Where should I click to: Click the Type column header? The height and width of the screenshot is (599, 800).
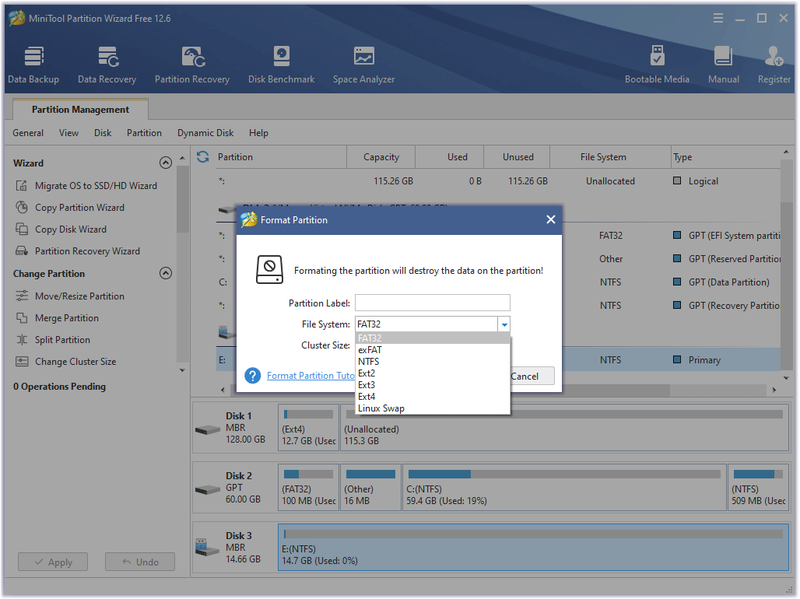point(726,157)
